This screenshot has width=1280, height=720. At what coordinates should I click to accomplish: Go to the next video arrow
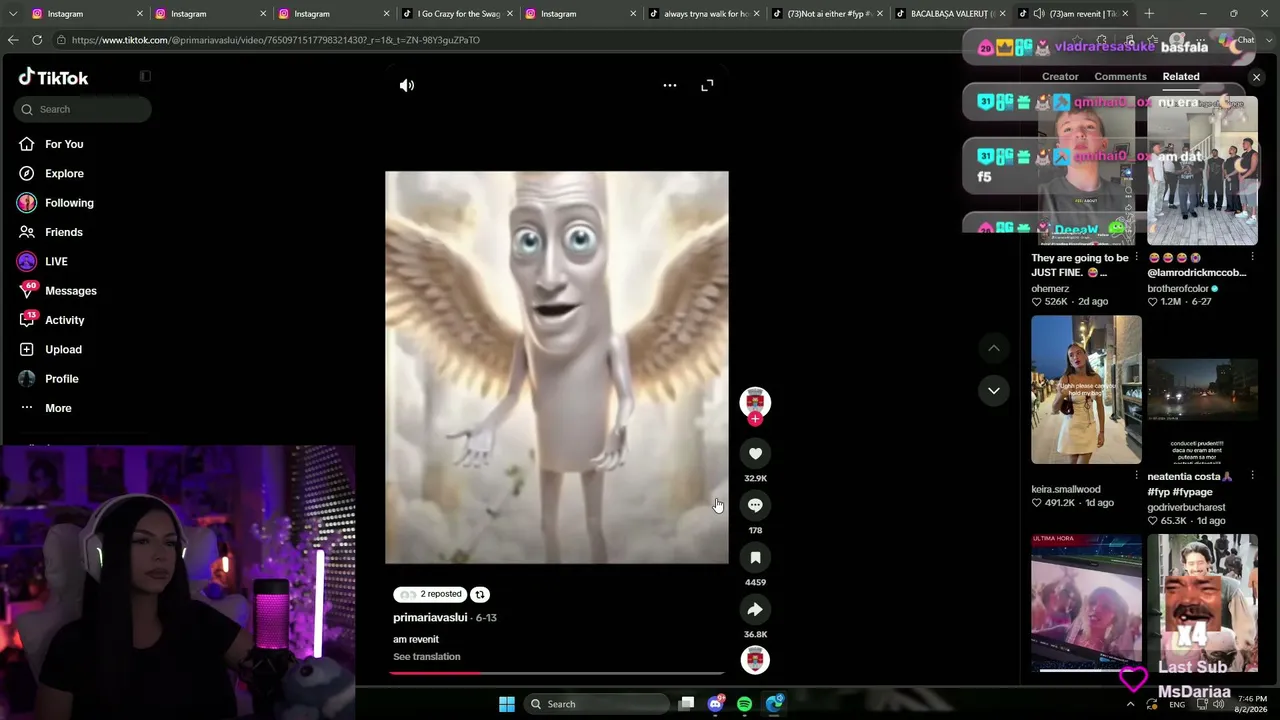pyautogui.click(x=994, y=390)
